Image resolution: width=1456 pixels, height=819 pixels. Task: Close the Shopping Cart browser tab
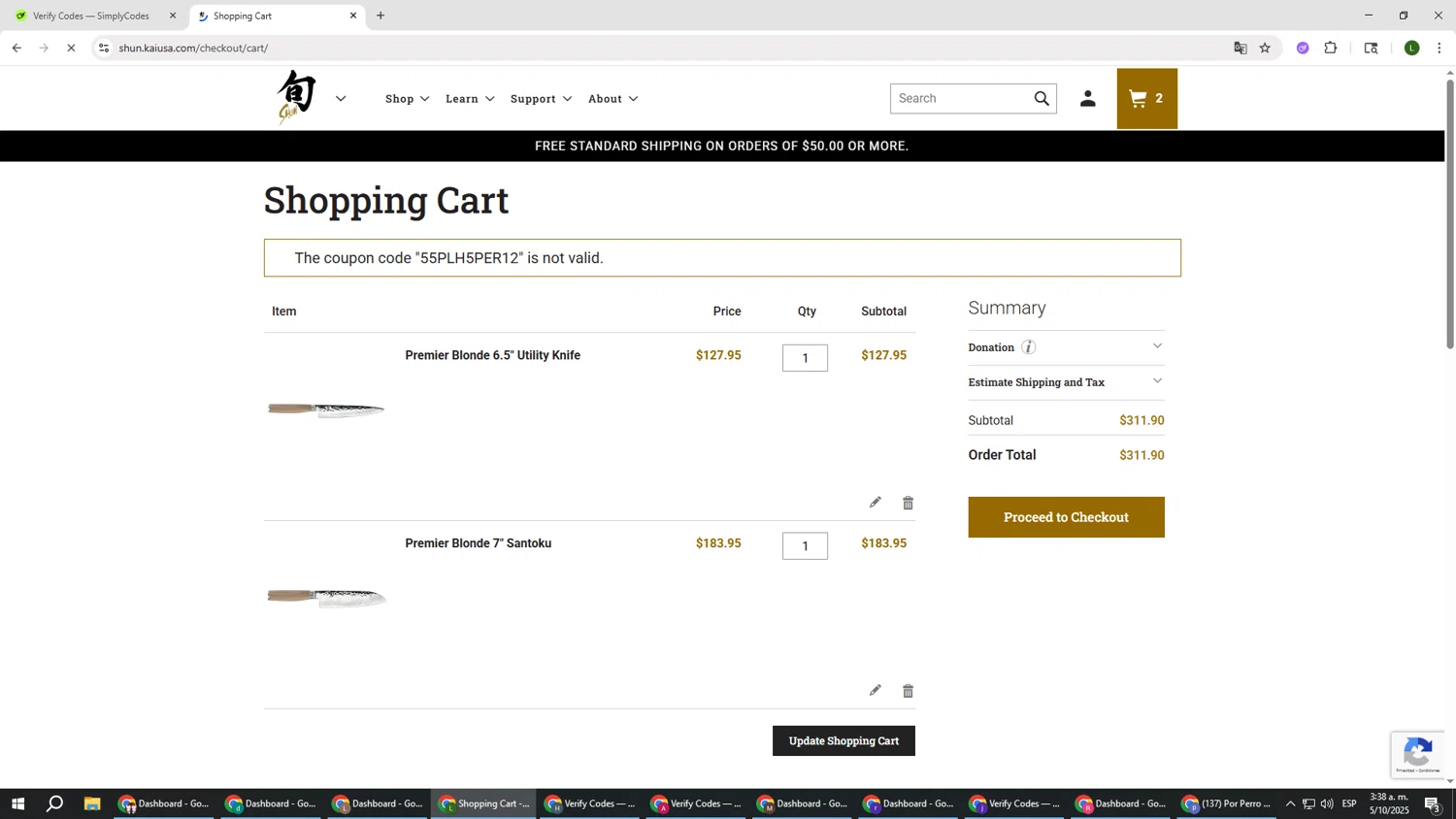coord(353,16)
